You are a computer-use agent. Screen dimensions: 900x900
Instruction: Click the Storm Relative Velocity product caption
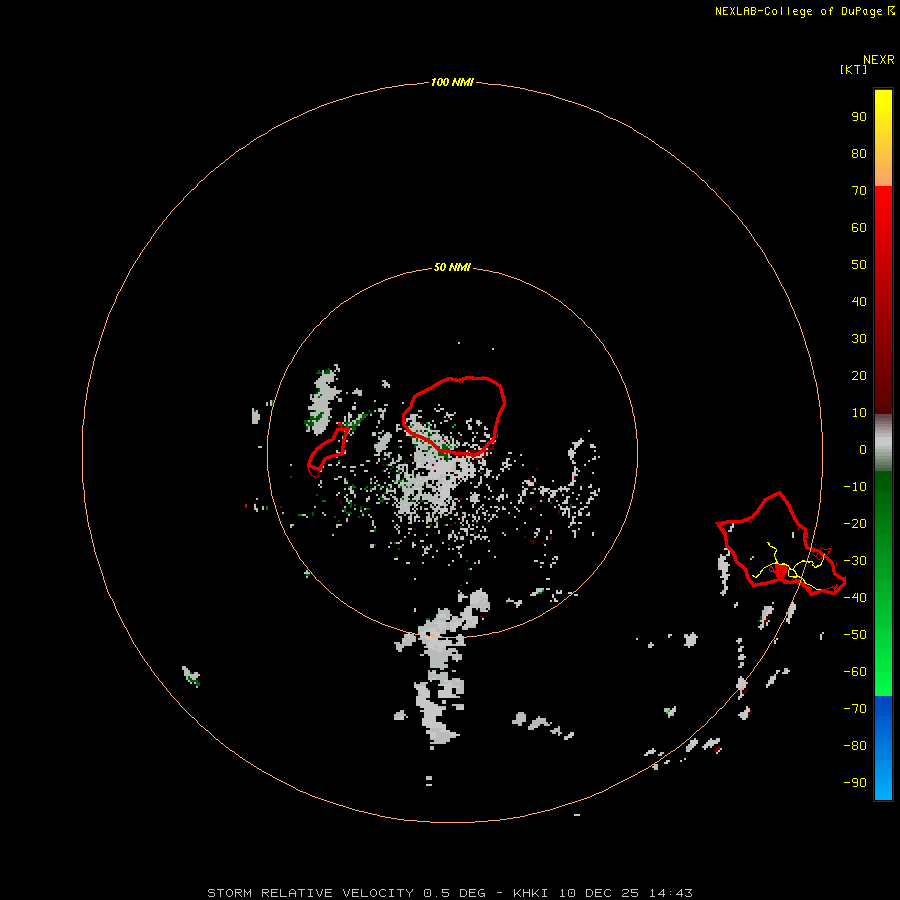[450, 893]
